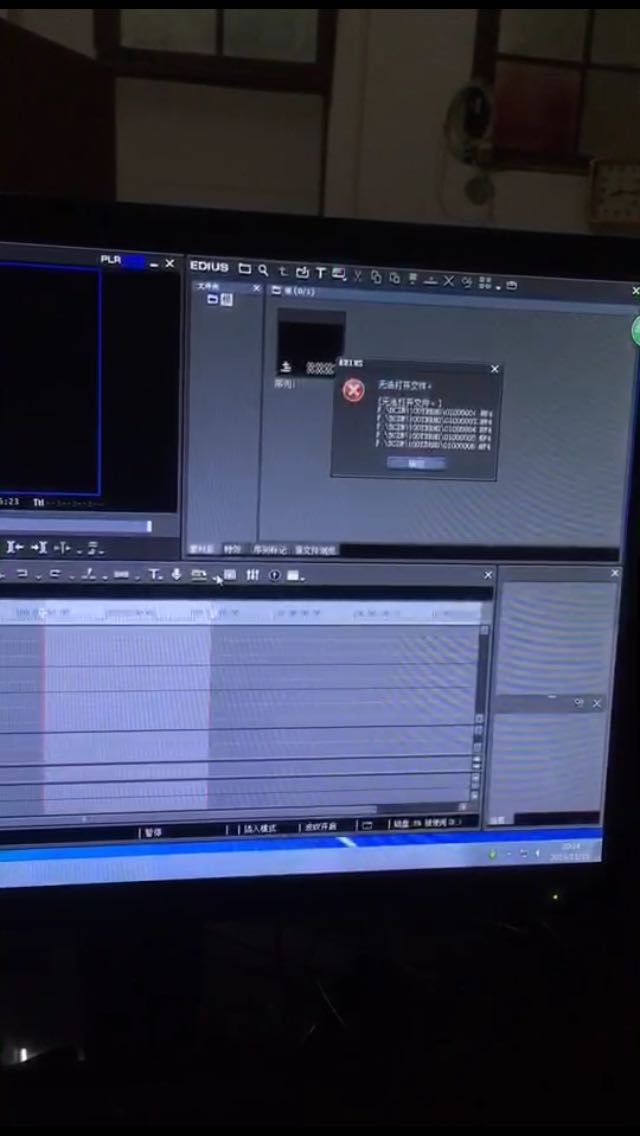Click the copy icon in bin toolbar
The image size is (640, 1136).
click(375, 277)
